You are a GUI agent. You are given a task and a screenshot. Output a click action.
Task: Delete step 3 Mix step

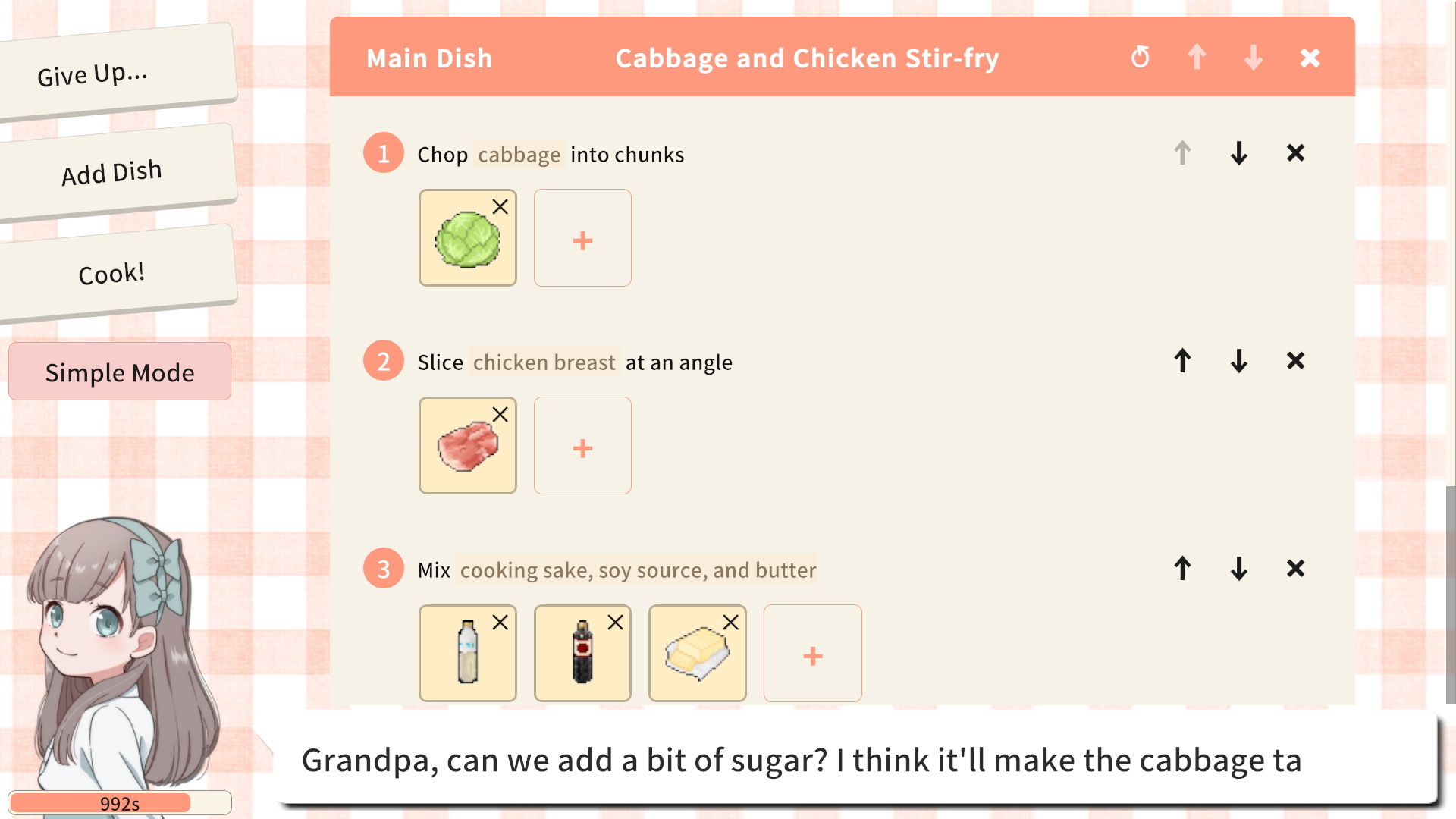pyautogui.click(x=1295, y=569)
